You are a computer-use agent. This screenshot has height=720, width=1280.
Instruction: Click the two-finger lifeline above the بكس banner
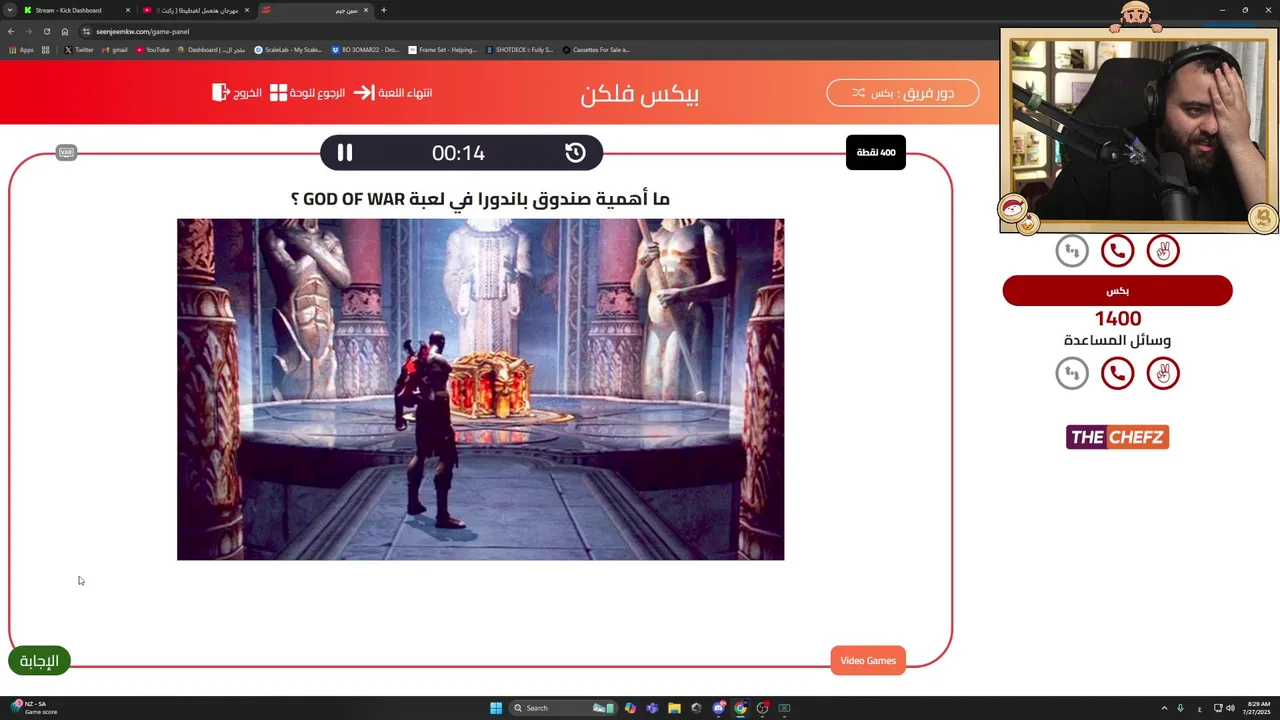pos(1163,251)
